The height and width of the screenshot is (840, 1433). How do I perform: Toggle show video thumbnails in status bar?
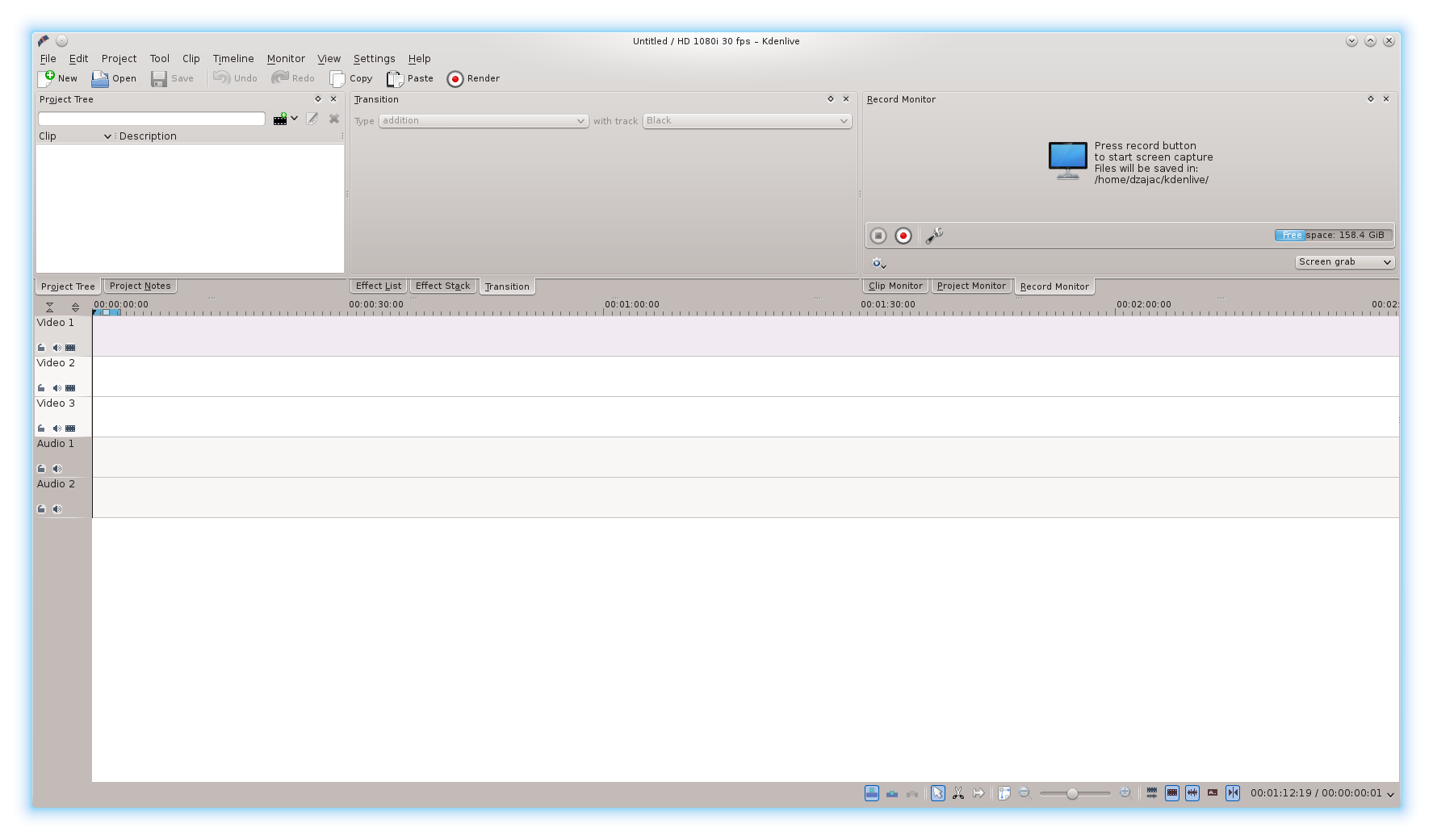click(x=1172, y=793)
